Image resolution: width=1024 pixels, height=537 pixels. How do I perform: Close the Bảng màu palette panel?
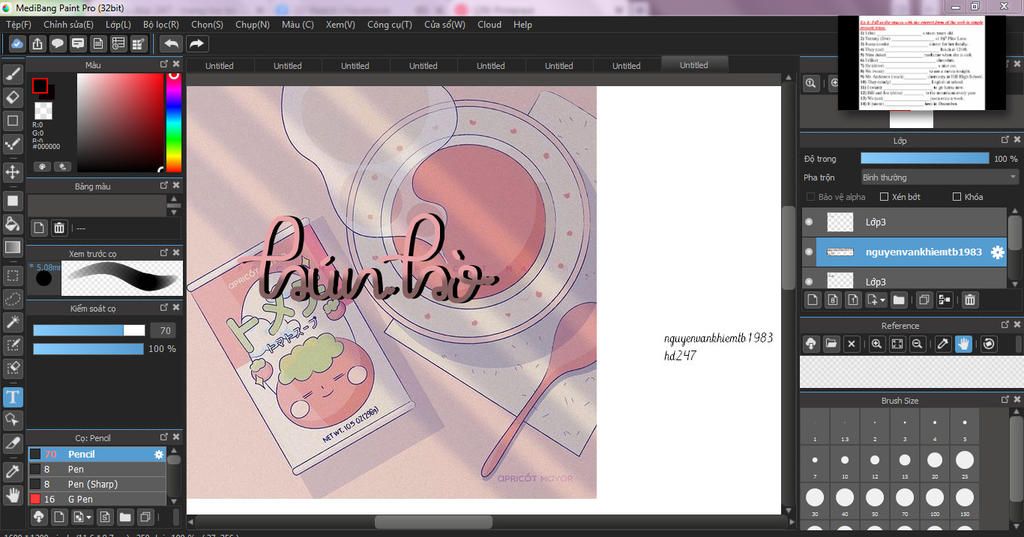[x=176, y=186]
